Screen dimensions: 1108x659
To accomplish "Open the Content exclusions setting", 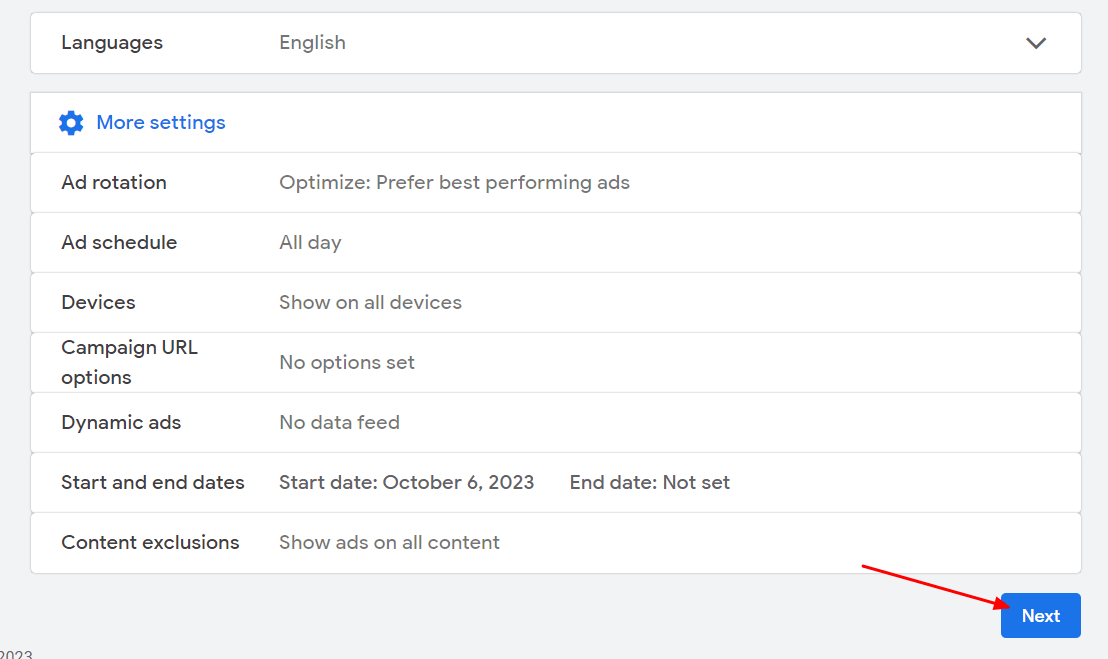I will pos(150,542).
